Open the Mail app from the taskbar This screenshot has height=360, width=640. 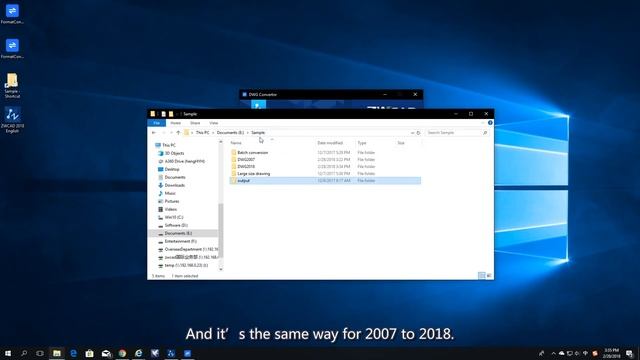[x=106, y=353]
